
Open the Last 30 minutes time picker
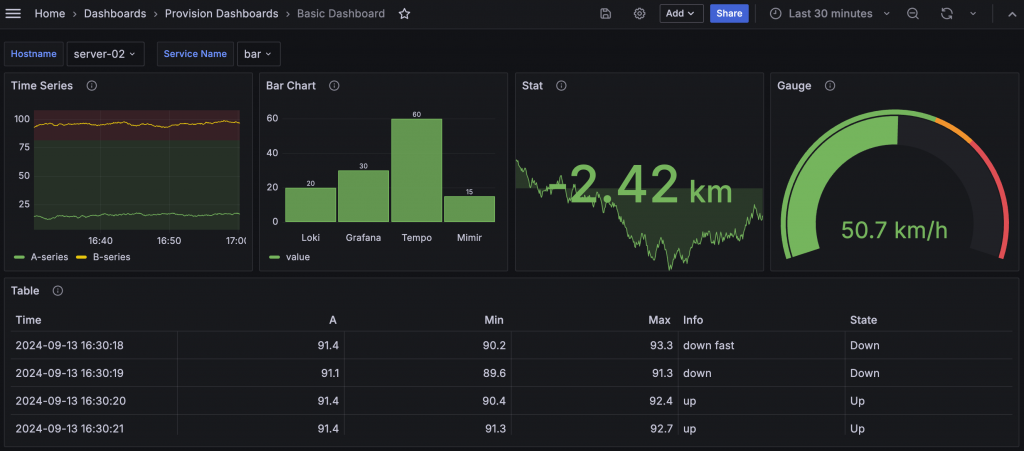[829, 14]
